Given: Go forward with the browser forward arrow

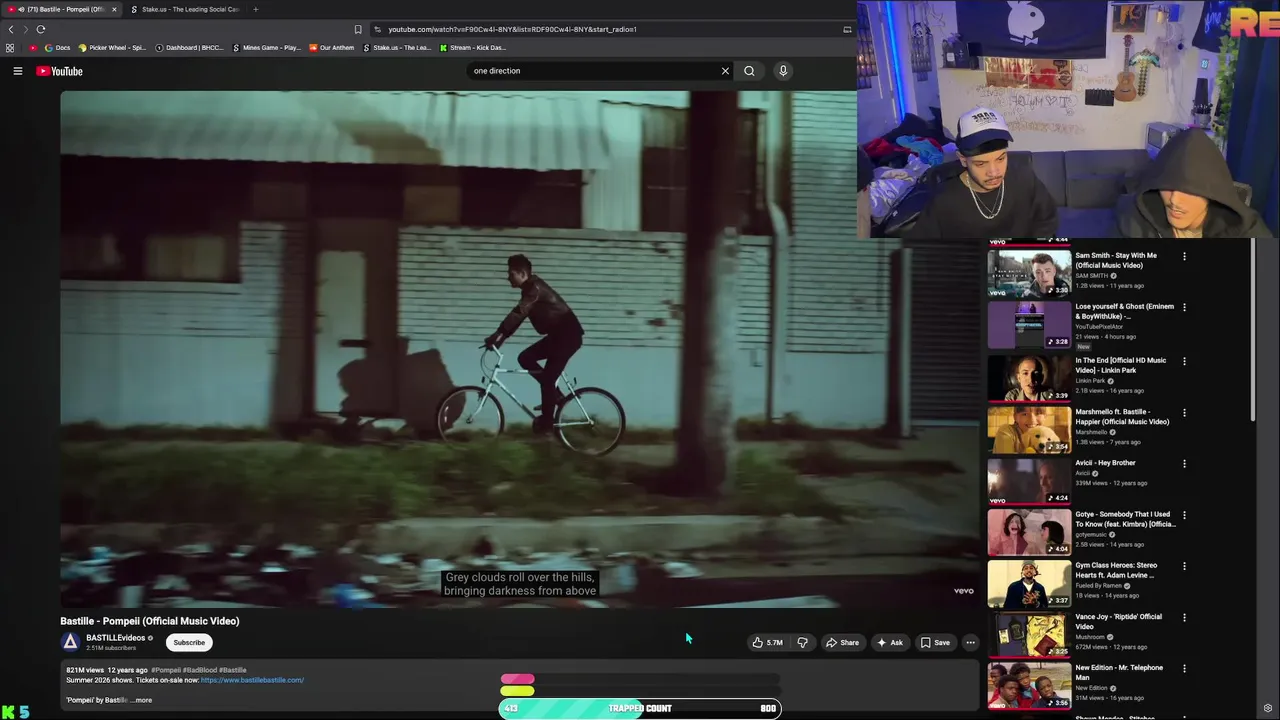Looking at the screenshot, I should (26, 29).
